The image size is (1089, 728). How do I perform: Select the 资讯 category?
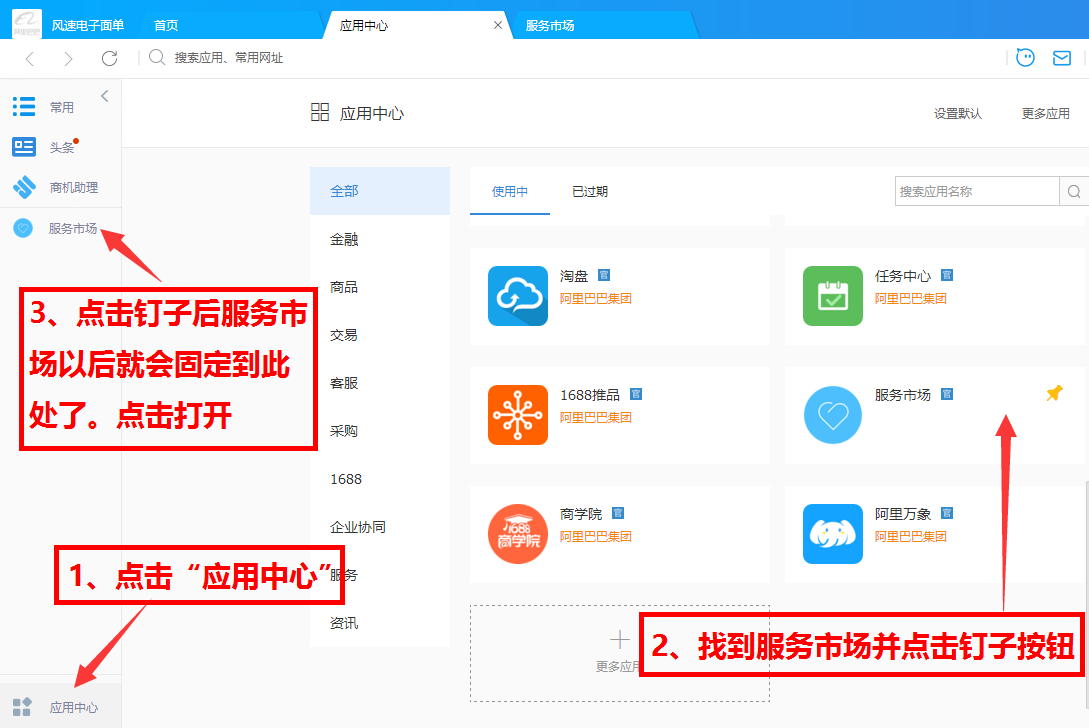[x=380, y=623]
